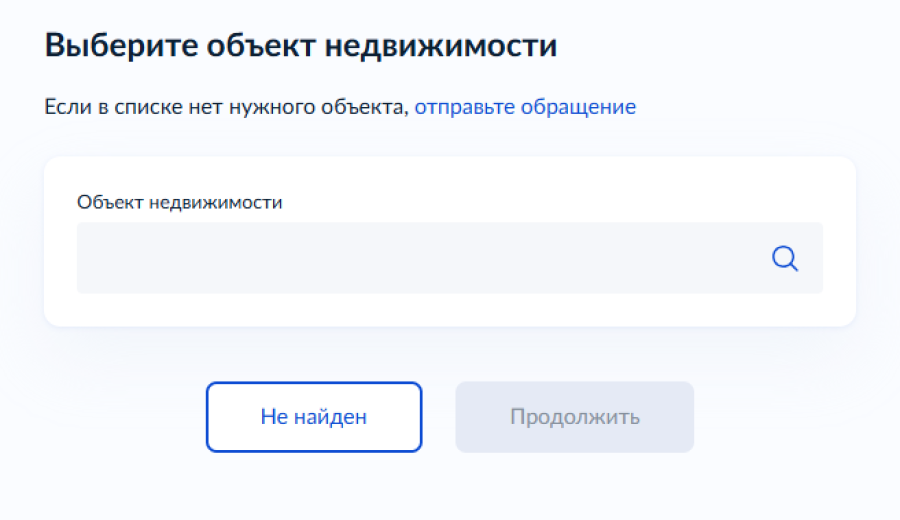Click the 'Не найден' button
The width and height of the screenshot is (900, 520).
(314, 417)
